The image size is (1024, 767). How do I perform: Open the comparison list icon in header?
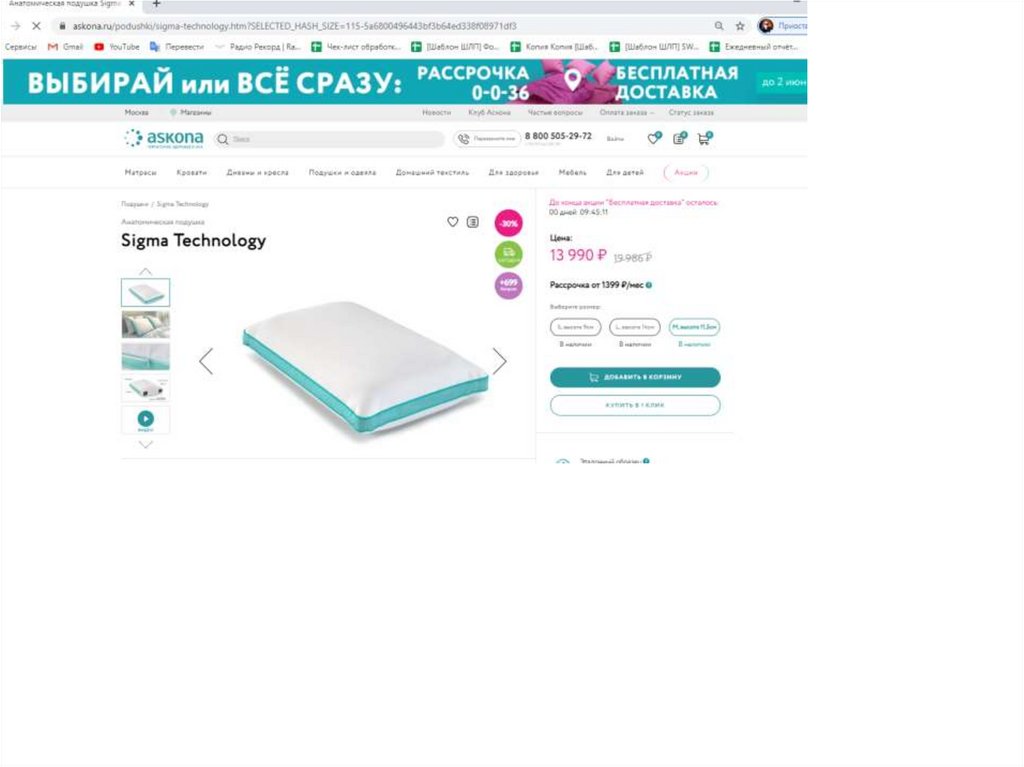(679, 139)
